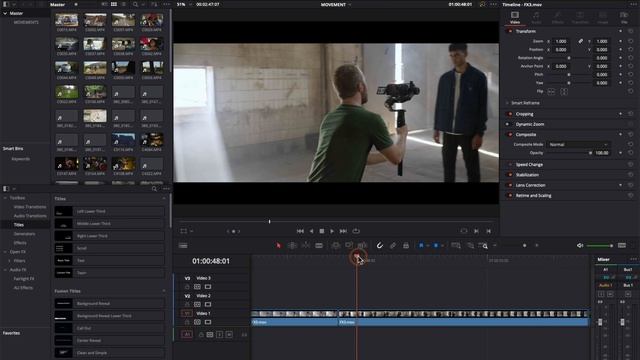
Task: Select Generators in the Toolbox
Action: click(24, 234)
